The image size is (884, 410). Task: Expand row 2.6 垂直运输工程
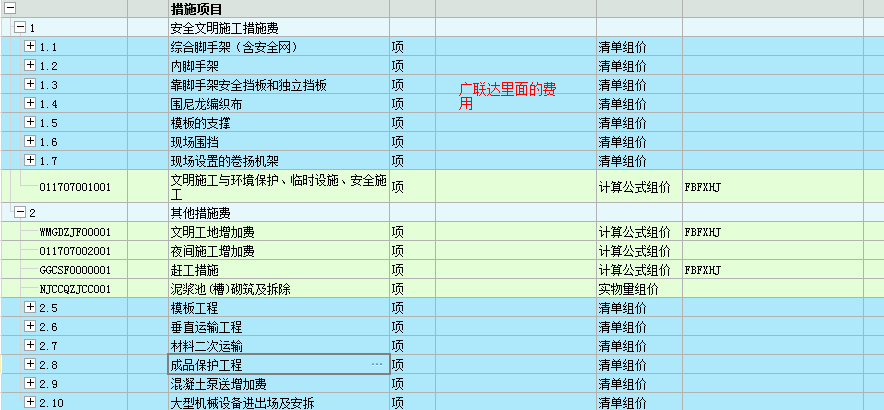(x=30, y=326)
